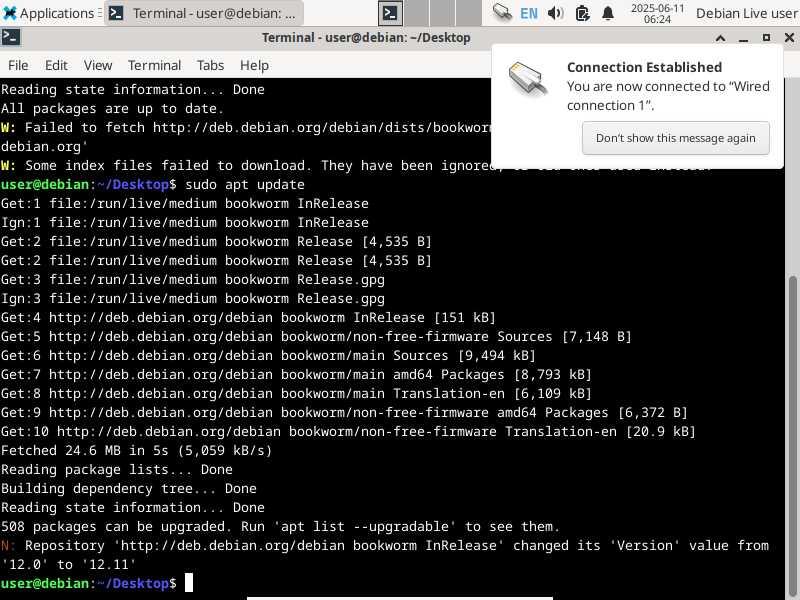Screen dimensions: 800x600
Task: Click the roll-up window shade button
Action: [x=720, y=38]
